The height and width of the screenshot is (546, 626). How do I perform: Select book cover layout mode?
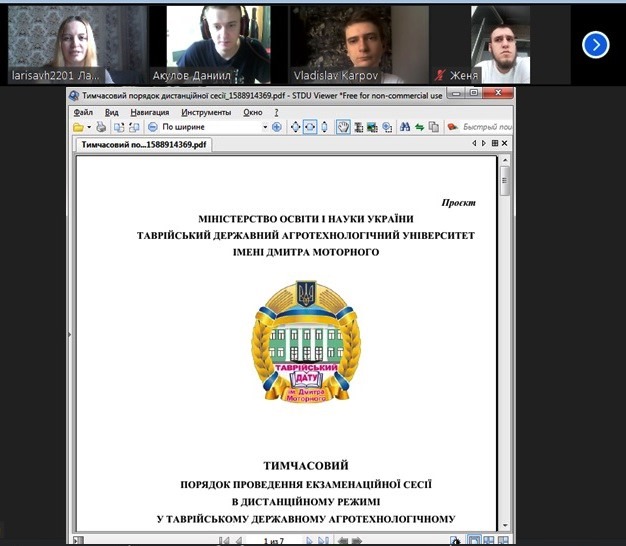click(x=503, y=541)
